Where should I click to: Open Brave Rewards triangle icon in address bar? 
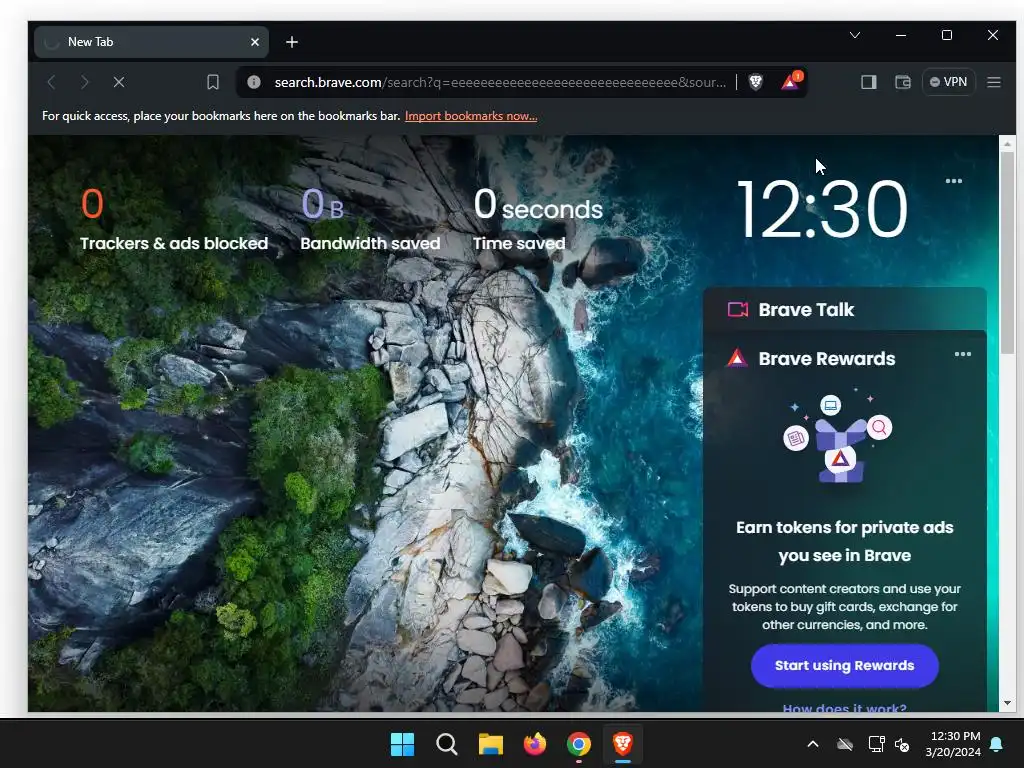(791, 82)
